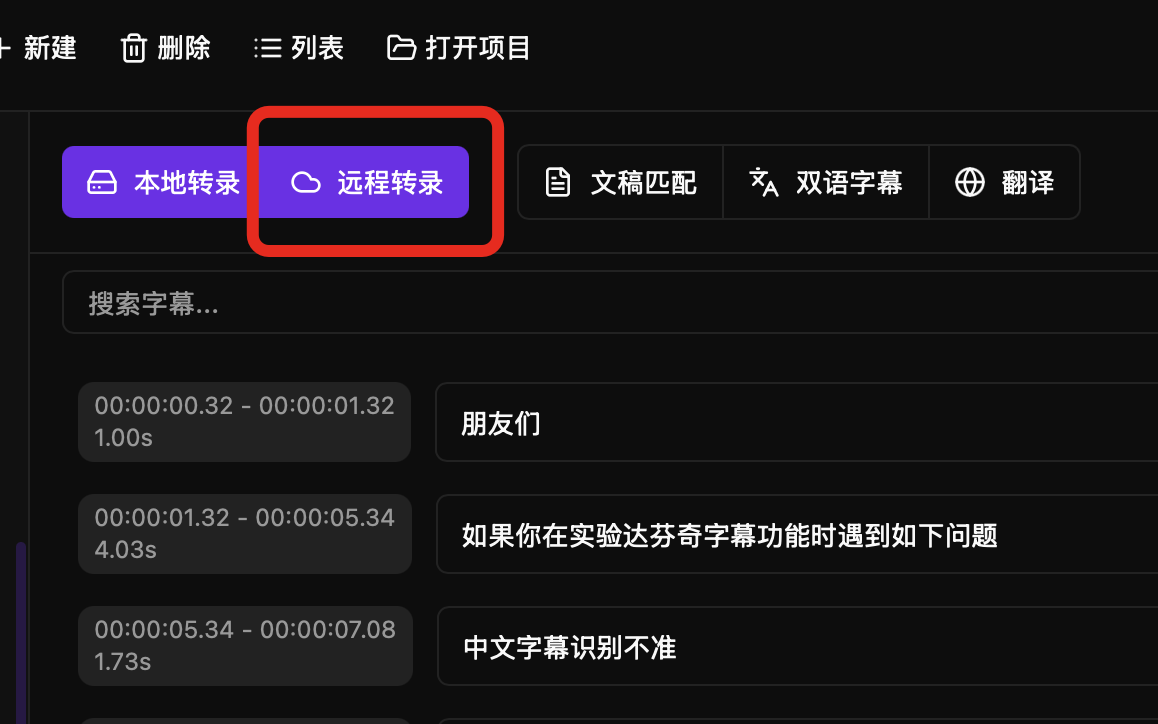
Task: Click the trash can delete icon
Action: [134, 48]
